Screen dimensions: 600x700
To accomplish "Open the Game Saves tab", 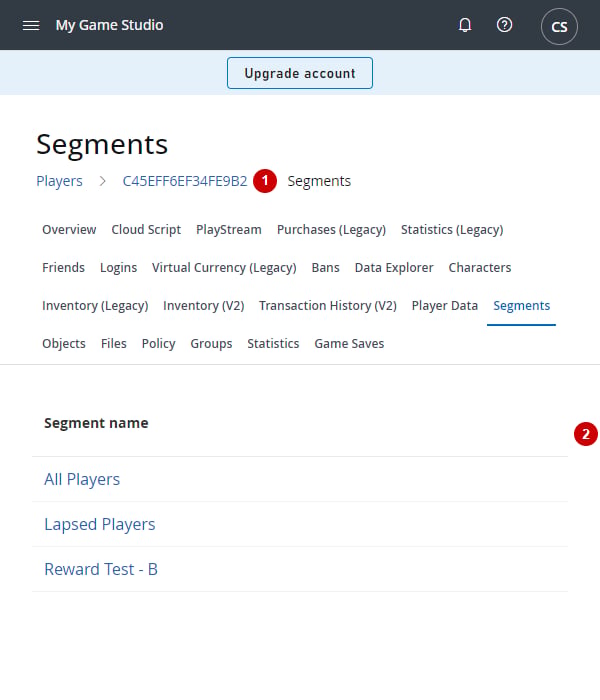I will coord(349,343).
